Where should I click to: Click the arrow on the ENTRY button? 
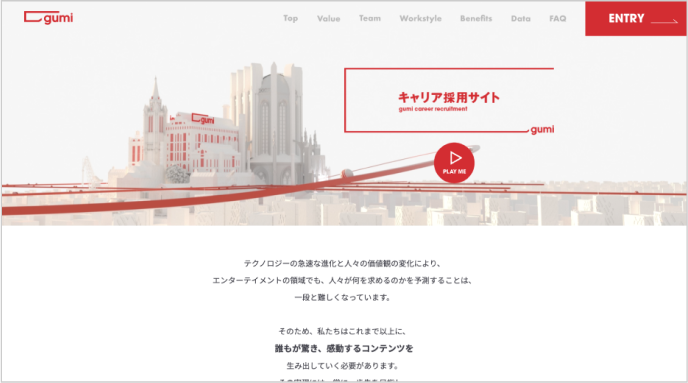click(664, 21)
